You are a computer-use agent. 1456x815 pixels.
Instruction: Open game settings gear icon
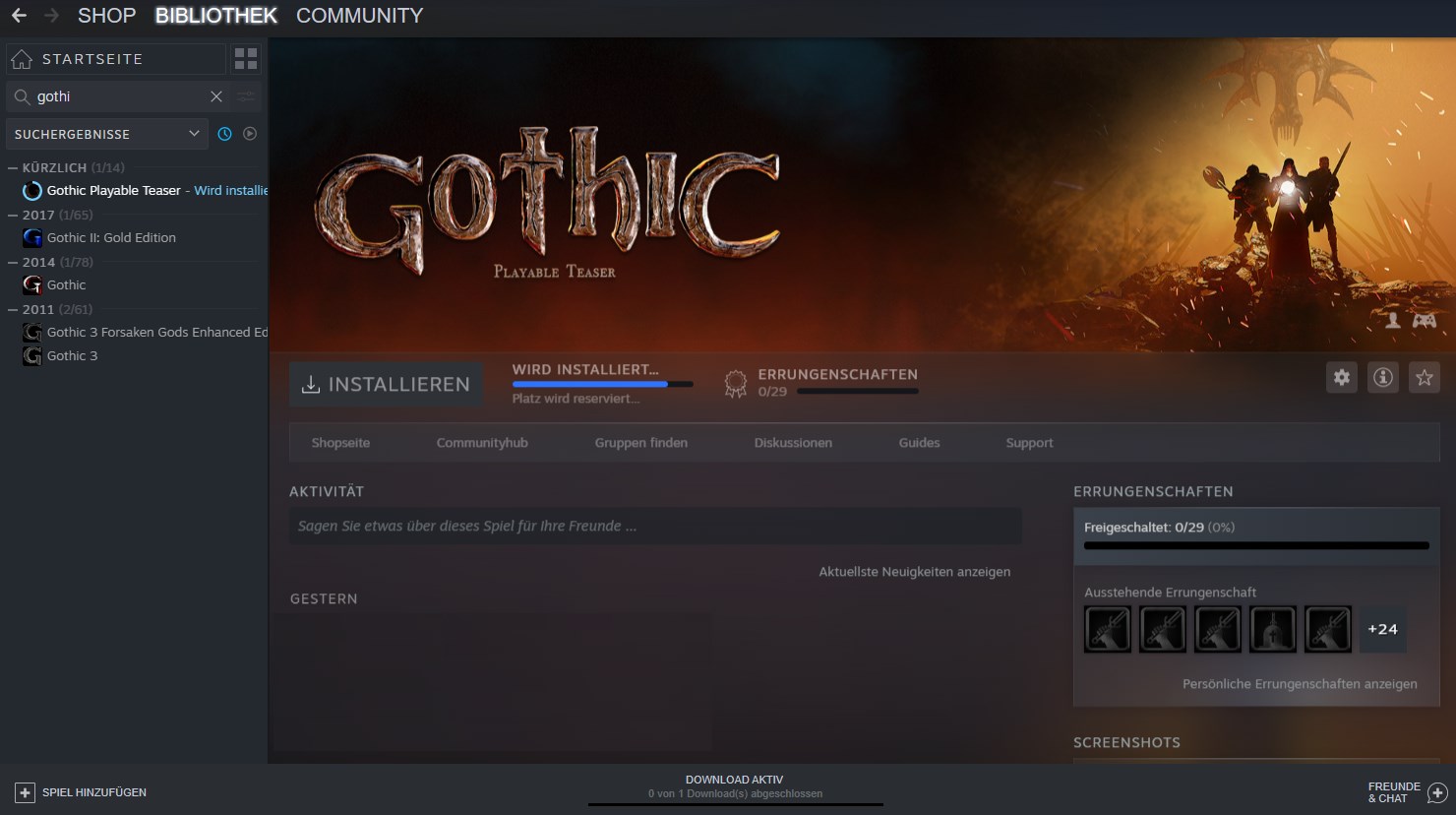pyautogui.click(x=1342, y=377)
